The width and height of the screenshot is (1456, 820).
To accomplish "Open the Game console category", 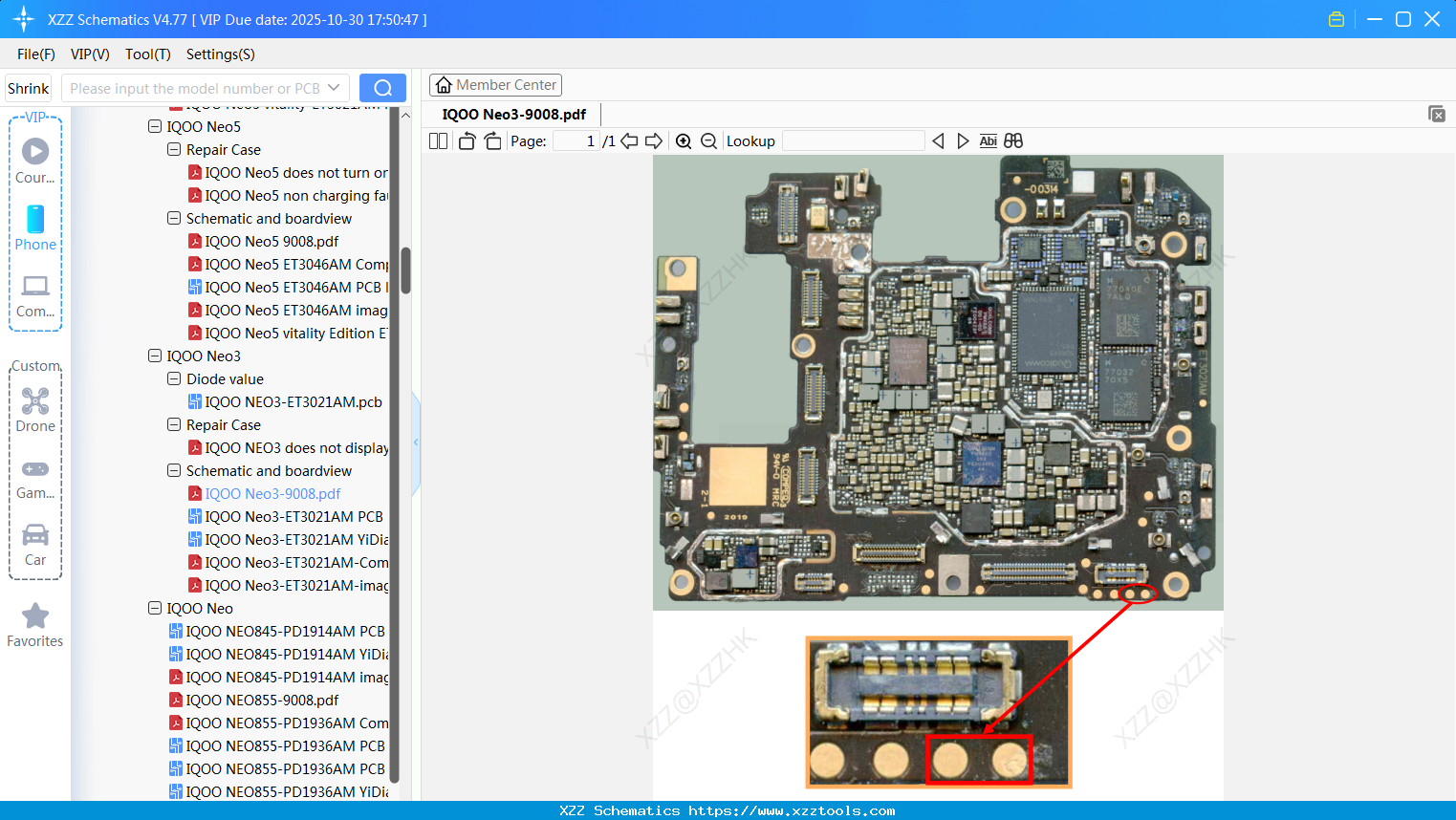I will click(35, 478).
